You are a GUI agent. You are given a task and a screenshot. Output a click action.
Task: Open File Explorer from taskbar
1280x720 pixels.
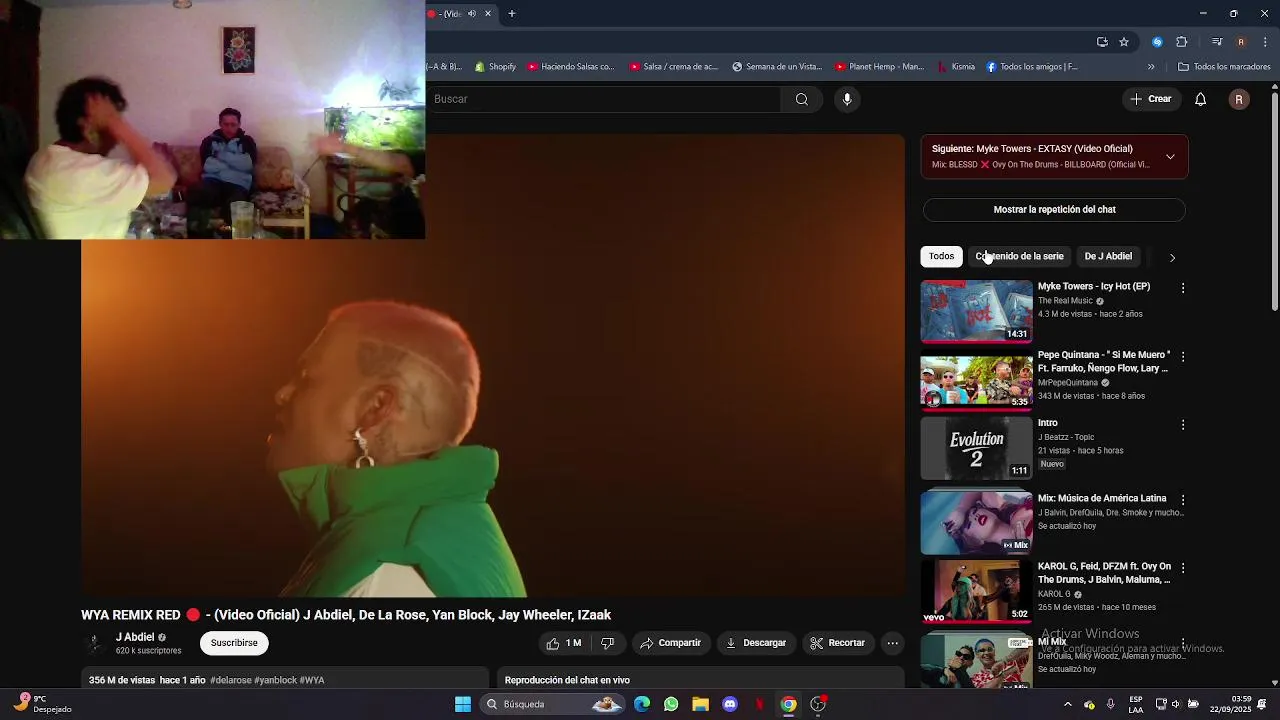(x=700, y=704)
